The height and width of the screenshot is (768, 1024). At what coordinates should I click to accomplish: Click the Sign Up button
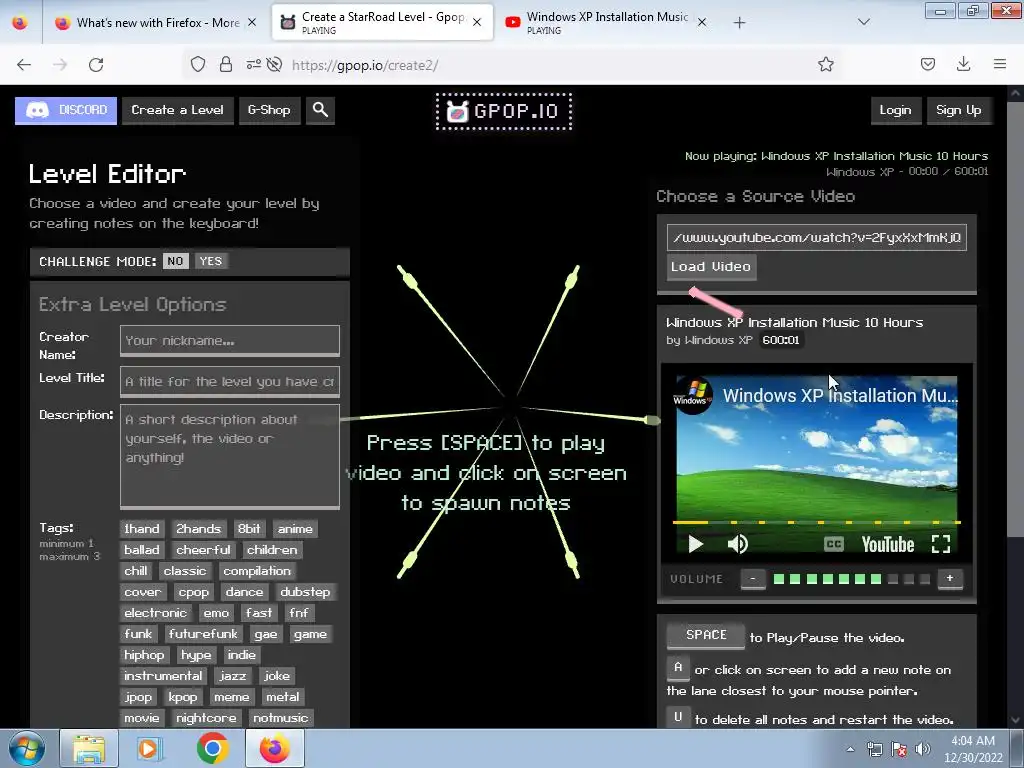click(x=958, y=110)
